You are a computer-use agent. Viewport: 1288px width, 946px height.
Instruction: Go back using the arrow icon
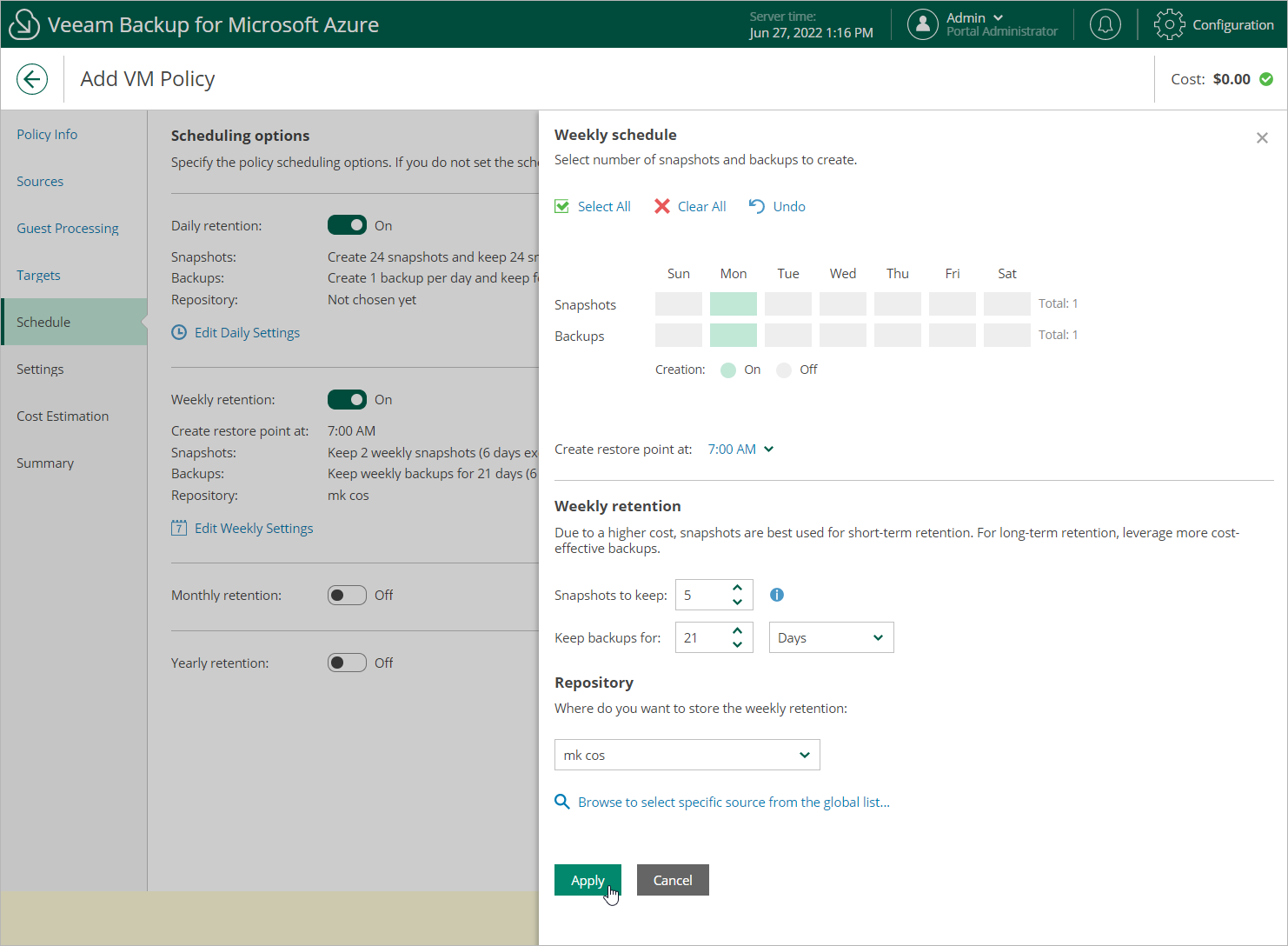point(32,79)
